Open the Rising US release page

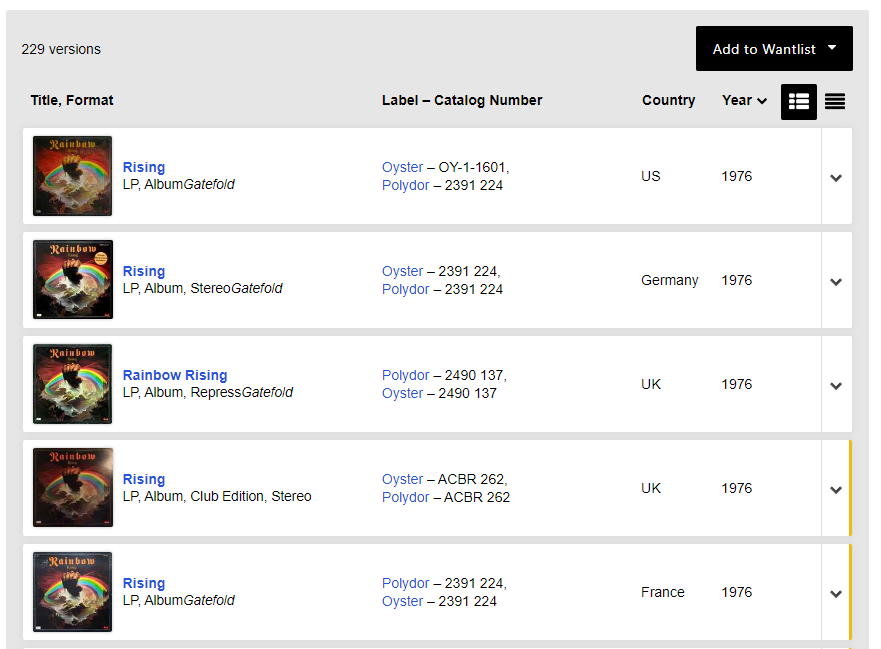point(143,167)
